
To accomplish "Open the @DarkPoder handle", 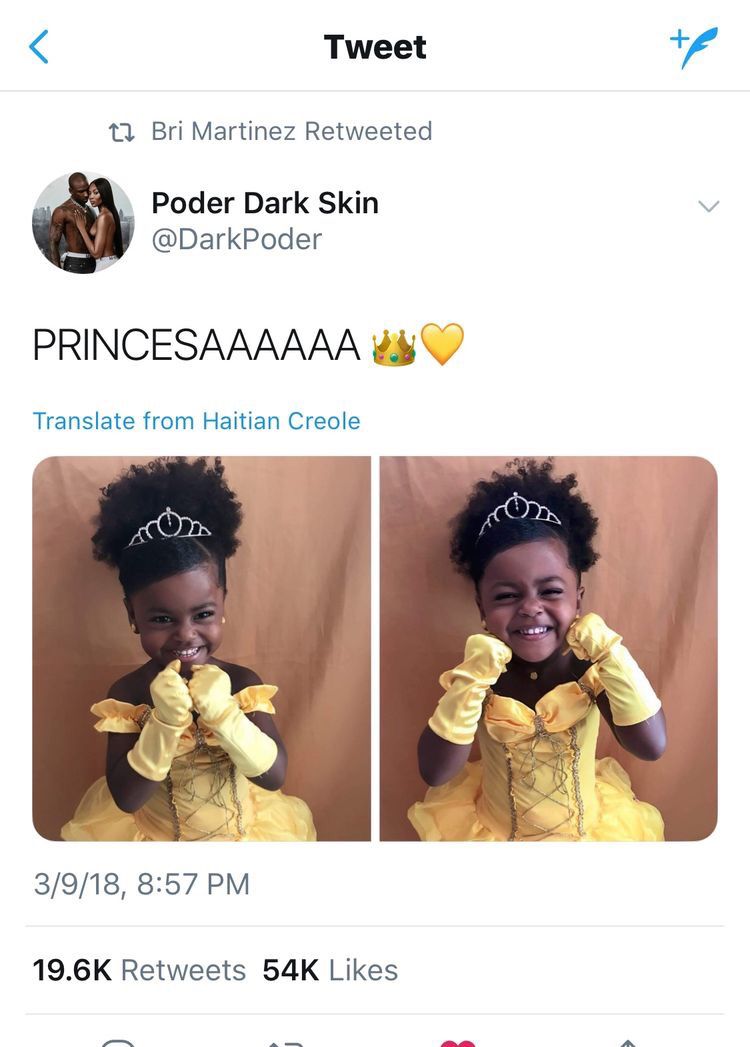I will [236, 240].
